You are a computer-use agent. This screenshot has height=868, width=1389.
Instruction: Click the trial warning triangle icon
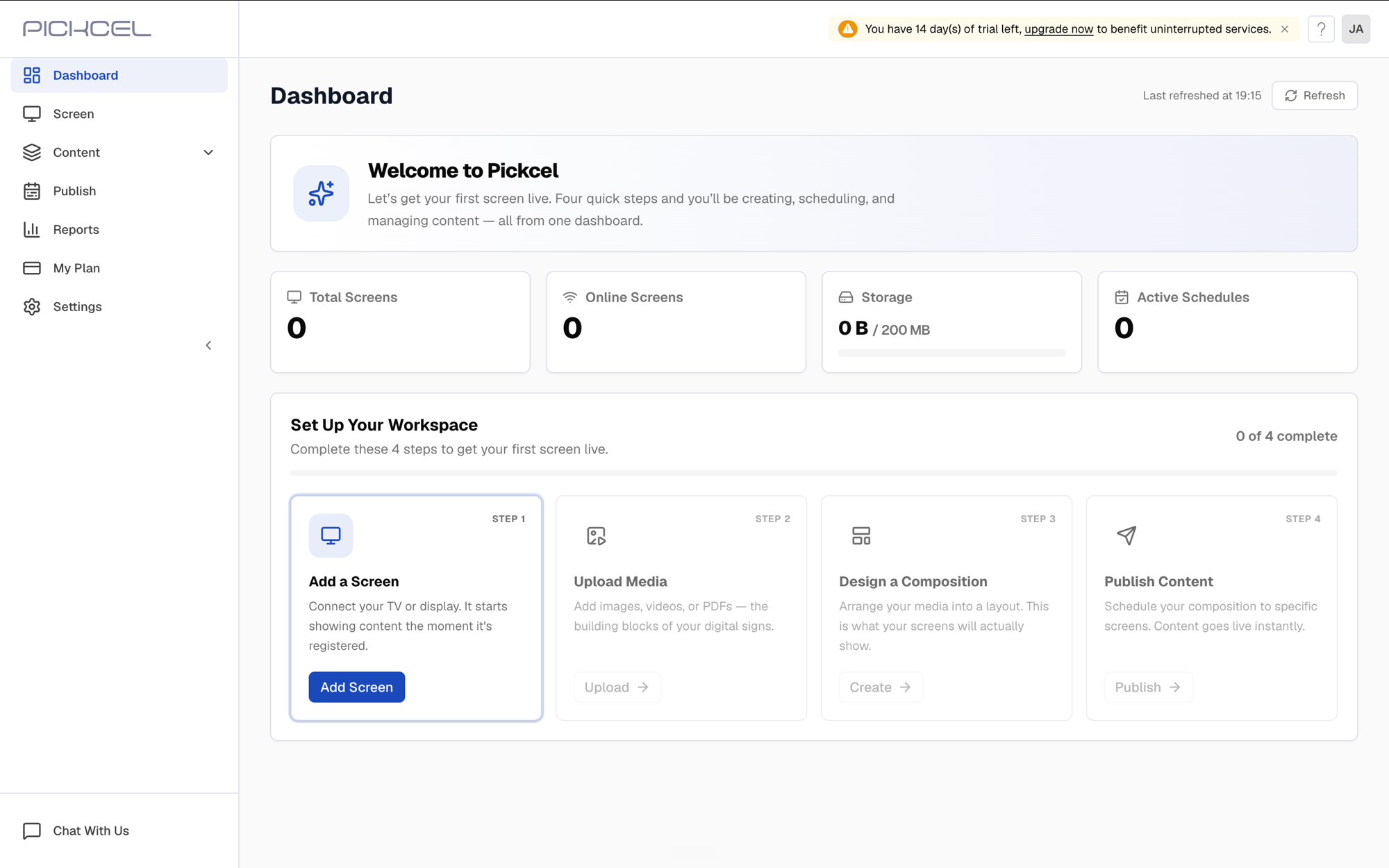[x=847, y=28]
